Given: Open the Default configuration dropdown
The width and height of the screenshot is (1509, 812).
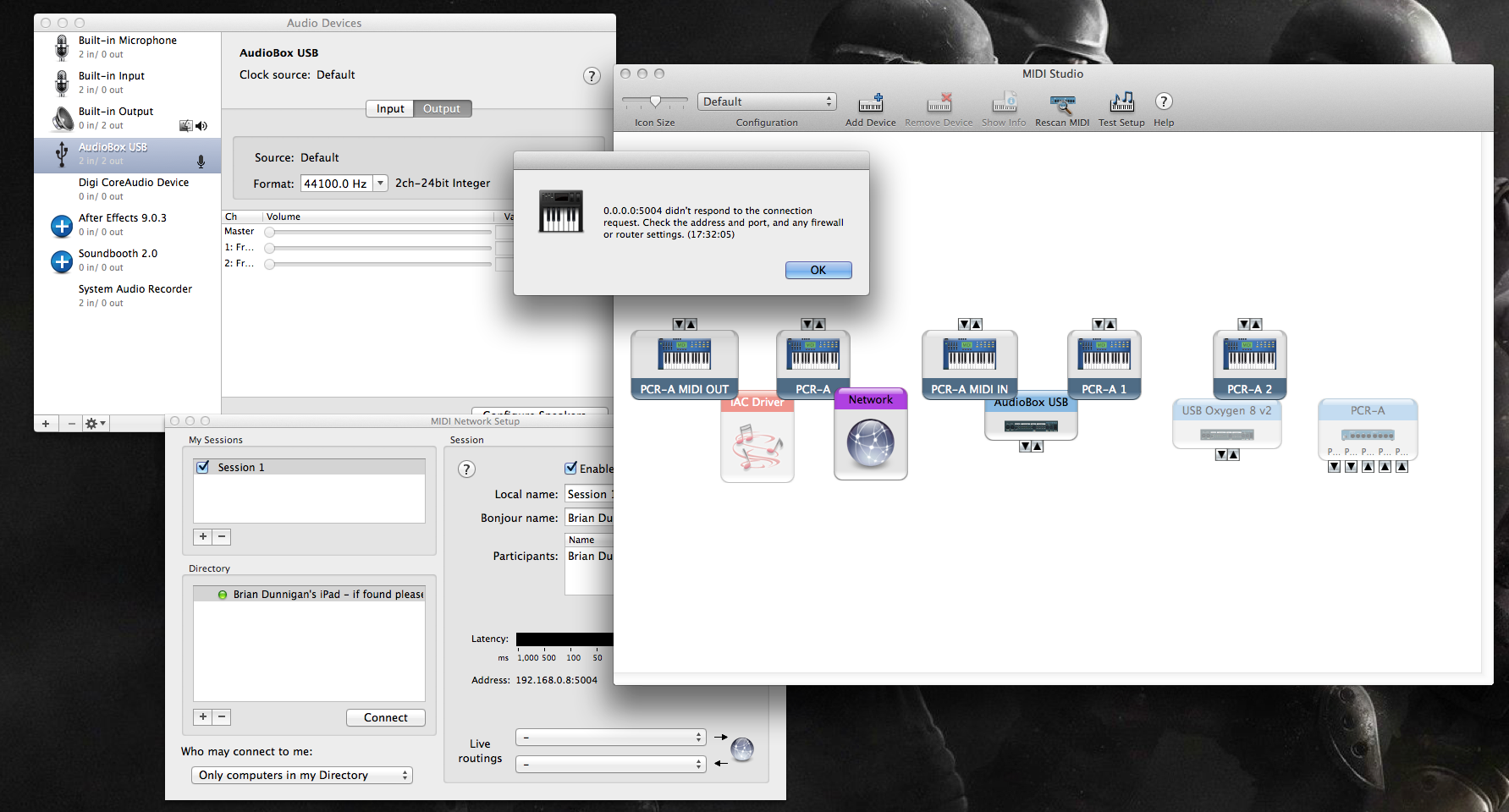Looking at the screenshot, I should [767, 101].
